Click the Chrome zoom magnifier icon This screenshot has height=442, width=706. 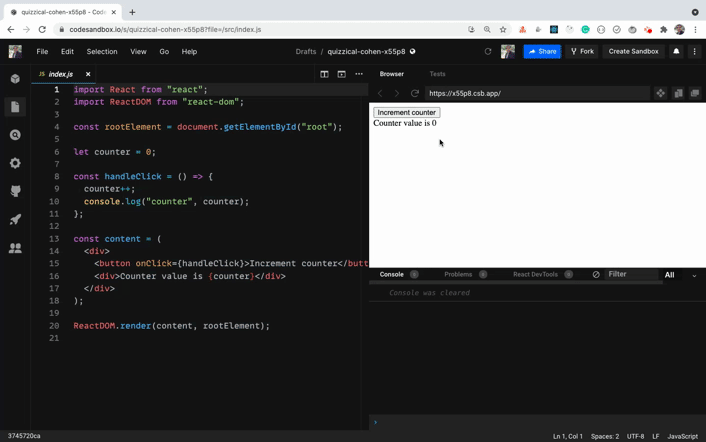[x=487, y=29]
